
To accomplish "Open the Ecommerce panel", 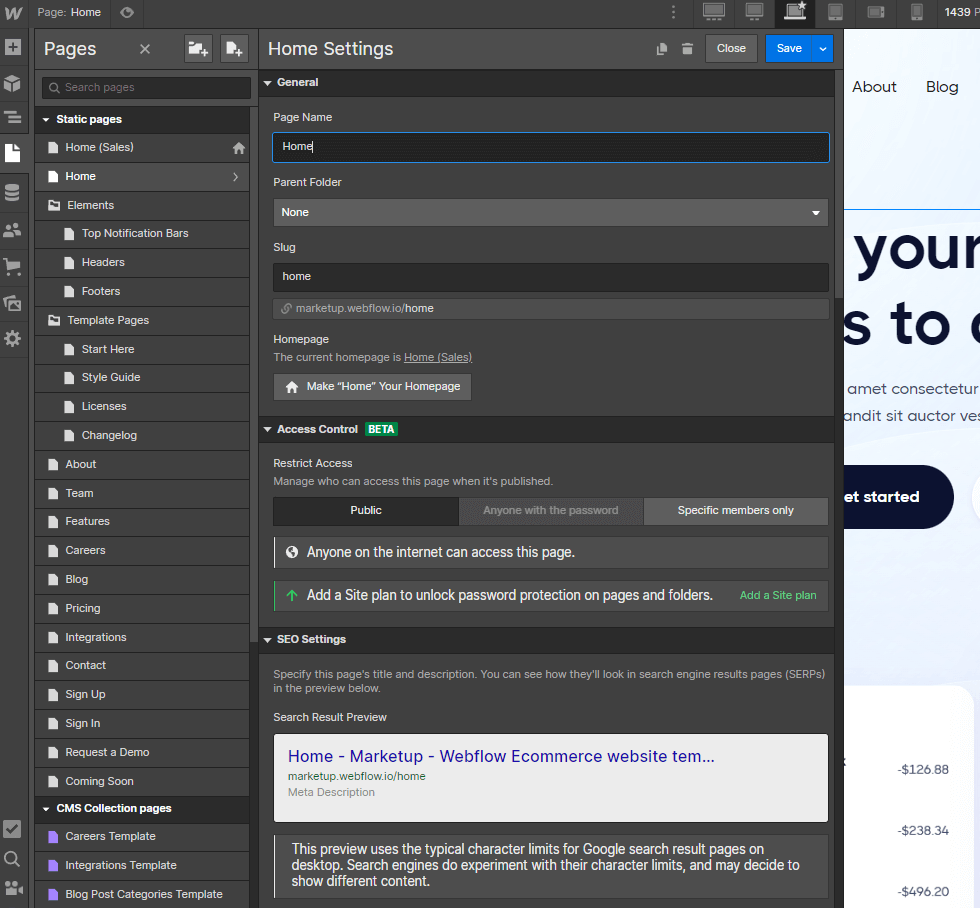I will (14, 267).
